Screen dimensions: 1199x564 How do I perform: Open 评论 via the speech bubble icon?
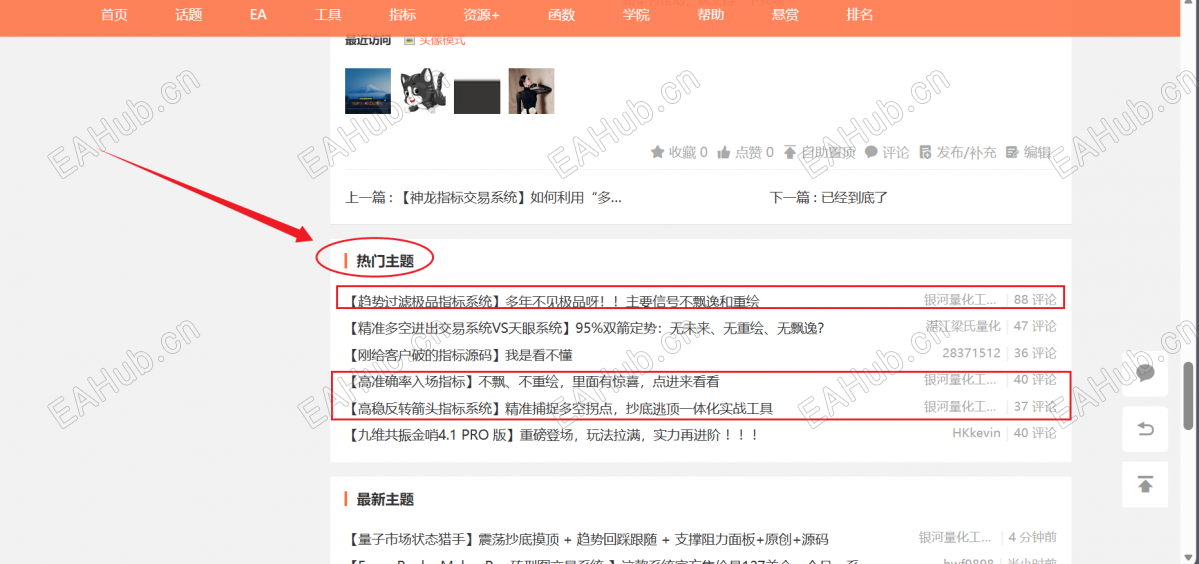[871, 152]
